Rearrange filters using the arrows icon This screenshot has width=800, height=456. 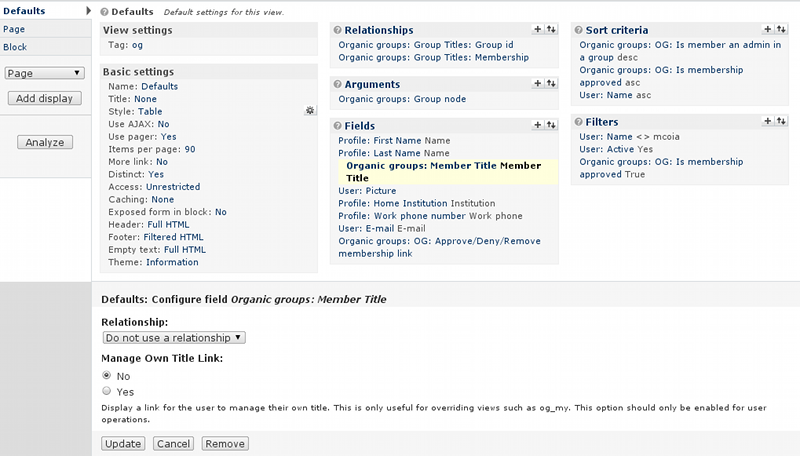781,121
